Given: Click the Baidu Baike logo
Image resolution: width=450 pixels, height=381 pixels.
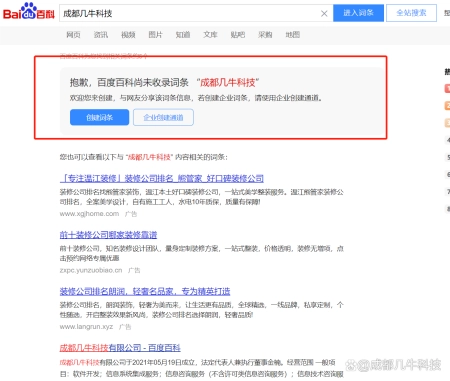Looking at the screenshot, I should (x=29, y=12).
